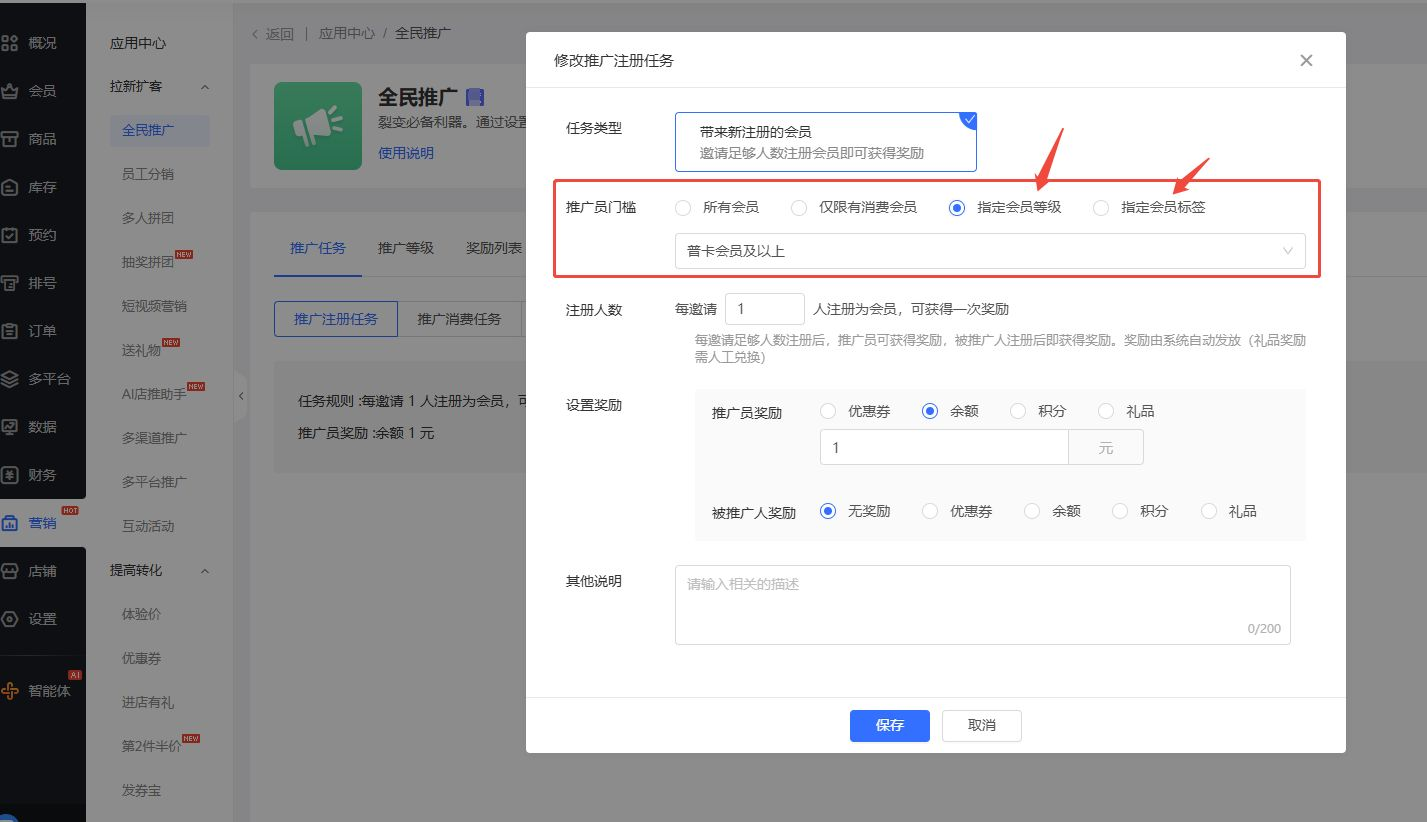Viewport: 1427px width, 822px height.
Task: Open the 概况 overview section
Action: (x=43, y=42)
